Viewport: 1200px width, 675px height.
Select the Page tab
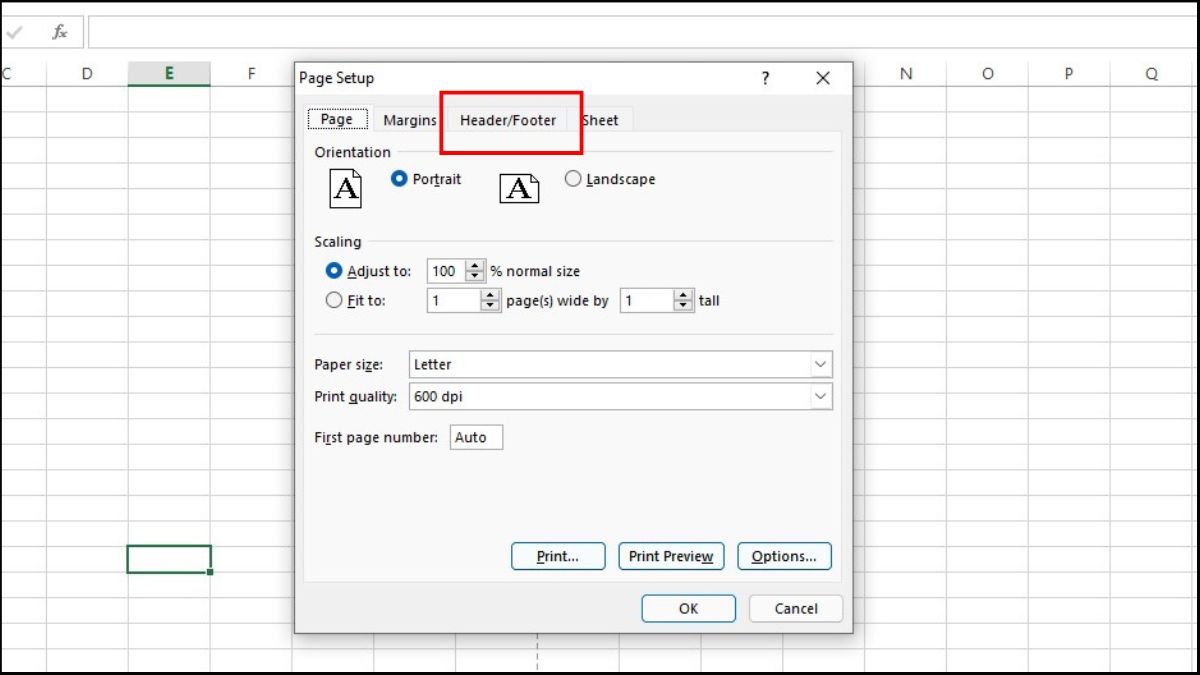337,119
